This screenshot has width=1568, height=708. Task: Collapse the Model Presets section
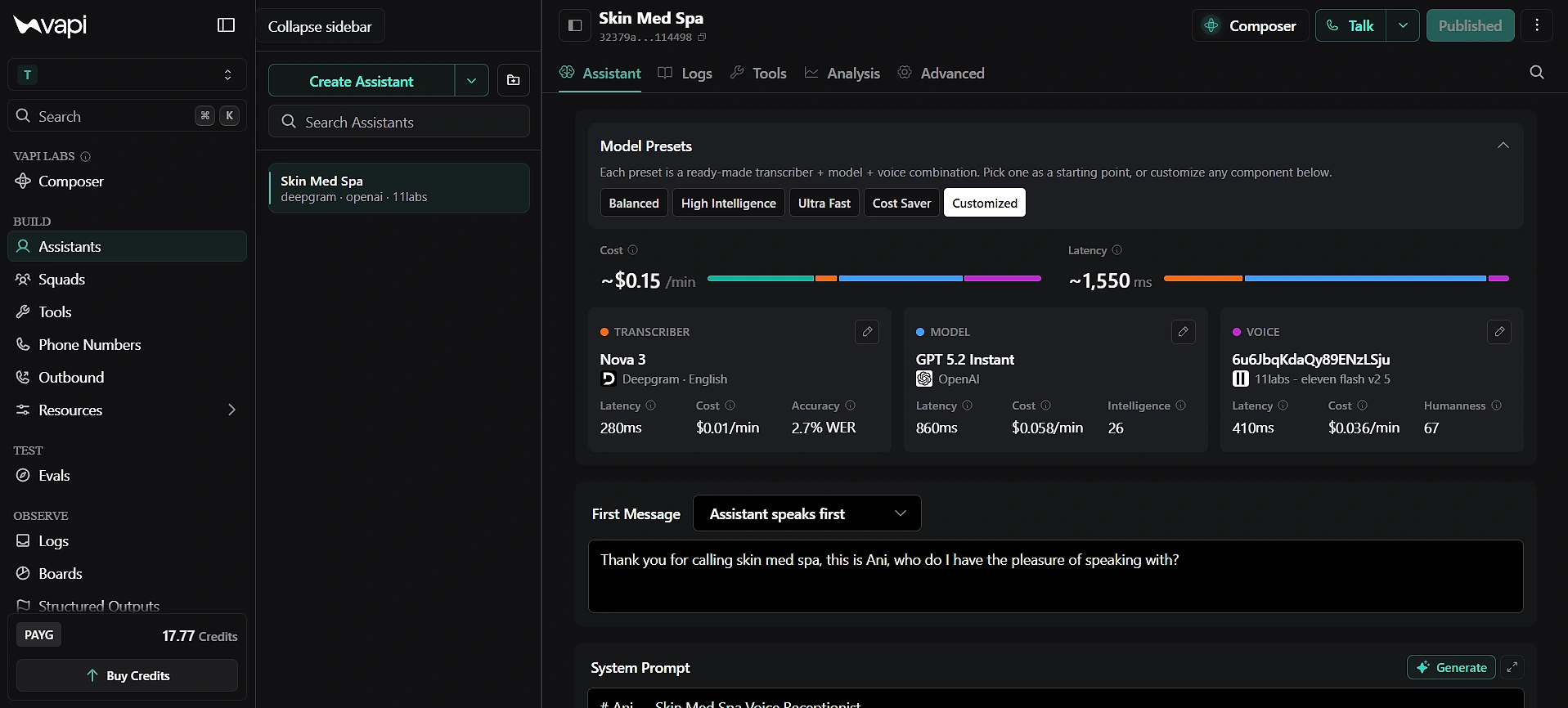click(1503, 146)
